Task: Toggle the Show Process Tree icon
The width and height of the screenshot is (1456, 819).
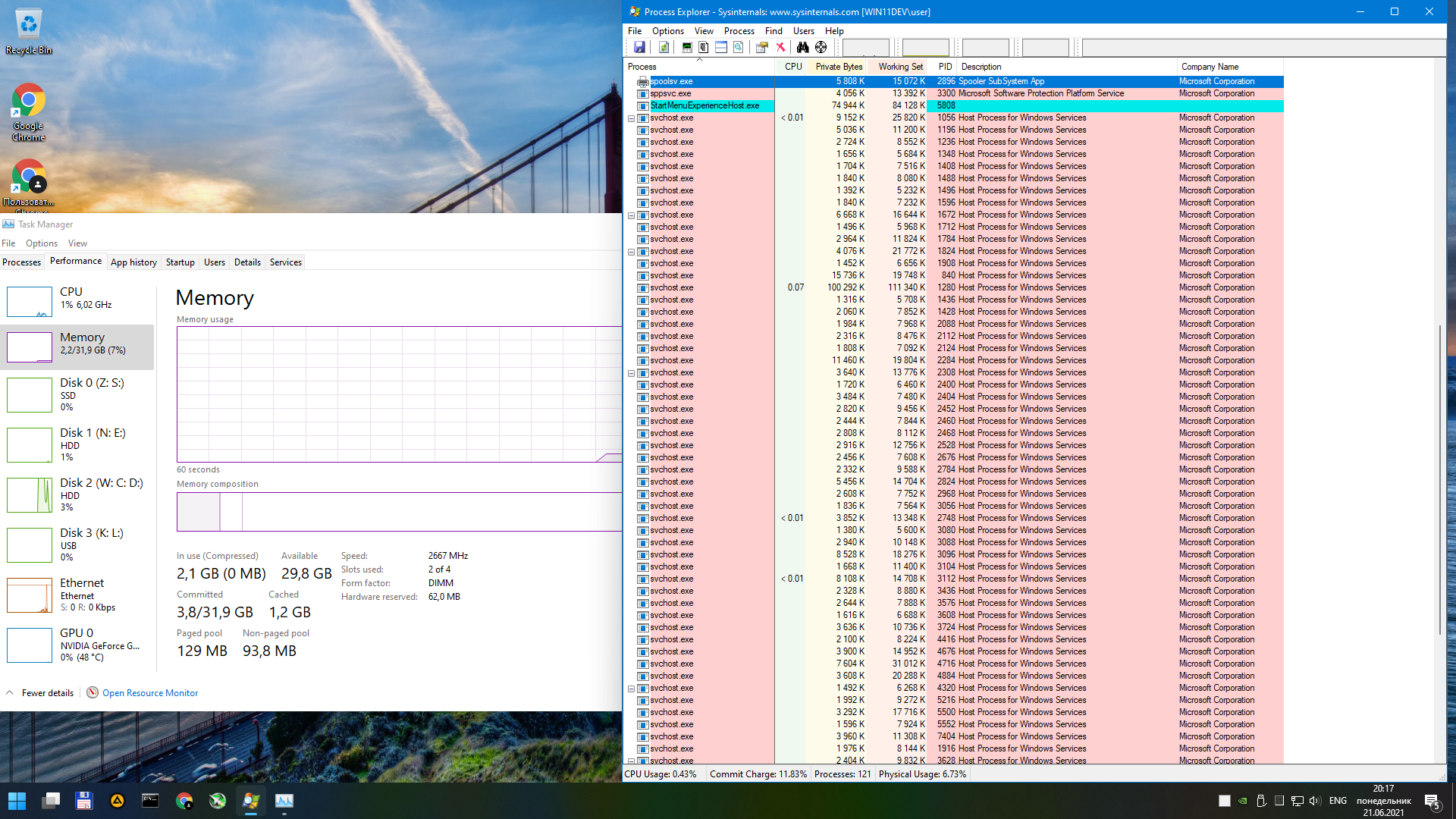Action: point(704,47)
